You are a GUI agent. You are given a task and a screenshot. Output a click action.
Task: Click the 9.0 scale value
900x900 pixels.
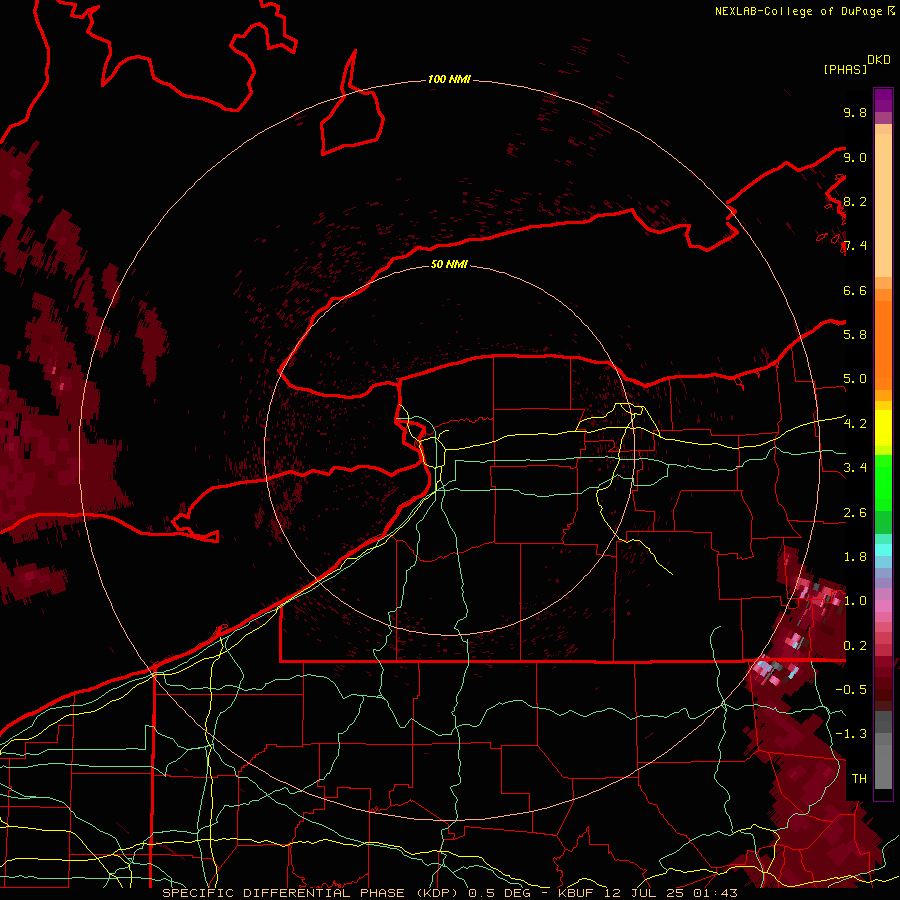click(855, 157)
